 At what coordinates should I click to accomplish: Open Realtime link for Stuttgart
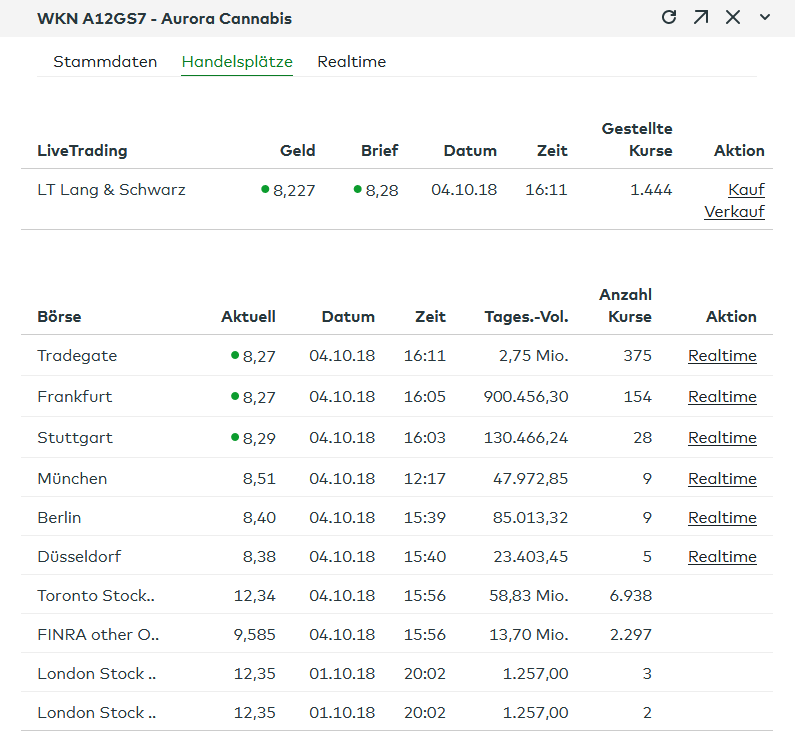tap(722, 438)
